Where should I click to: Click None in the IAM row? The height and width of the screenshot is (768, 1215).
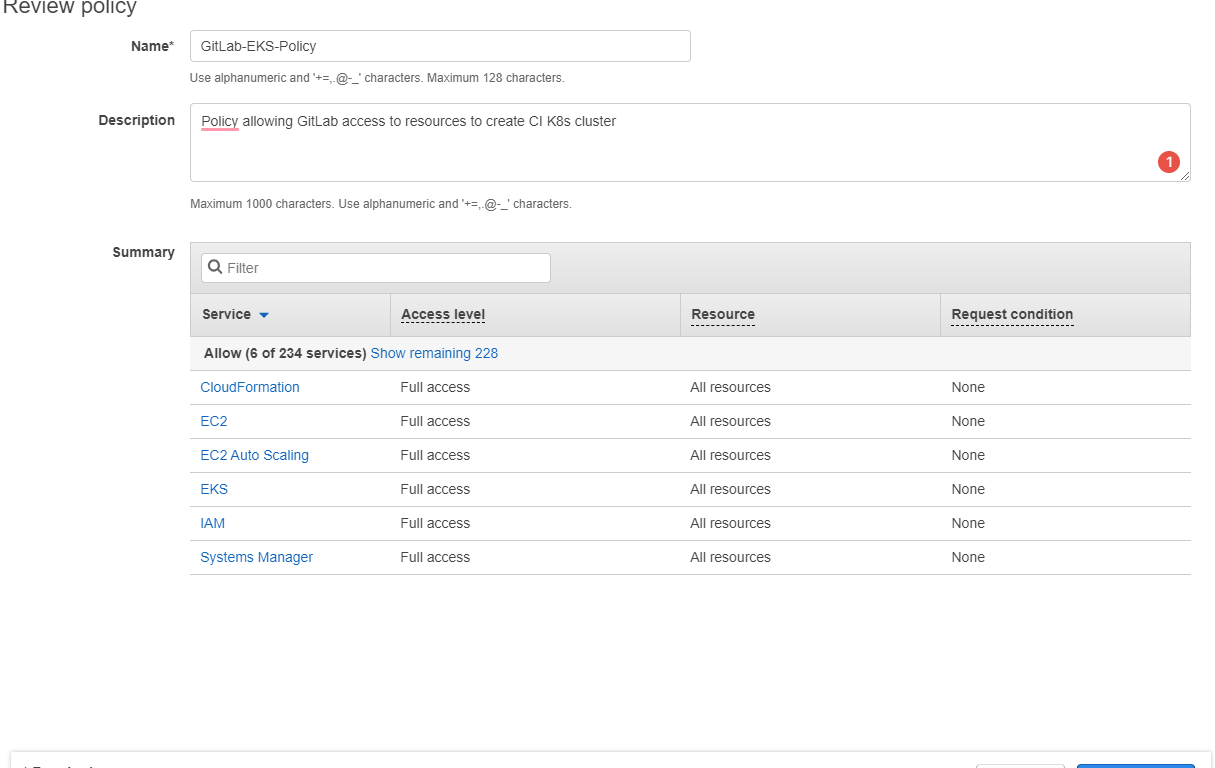point(968,523)
